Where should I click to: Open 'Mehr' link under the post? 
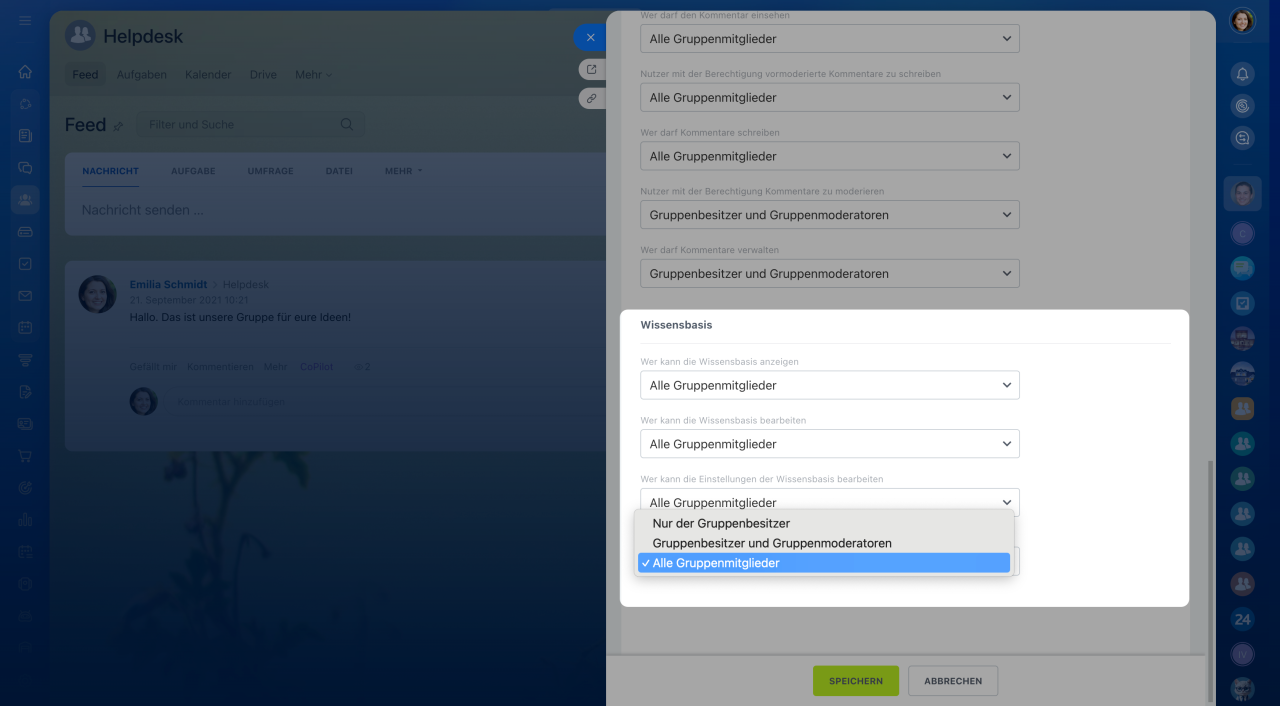[275, 367]
